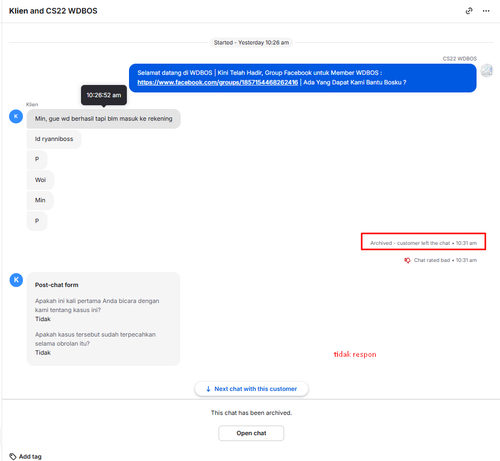Click the 'This chat has been archived.' notice

point(251,413)
